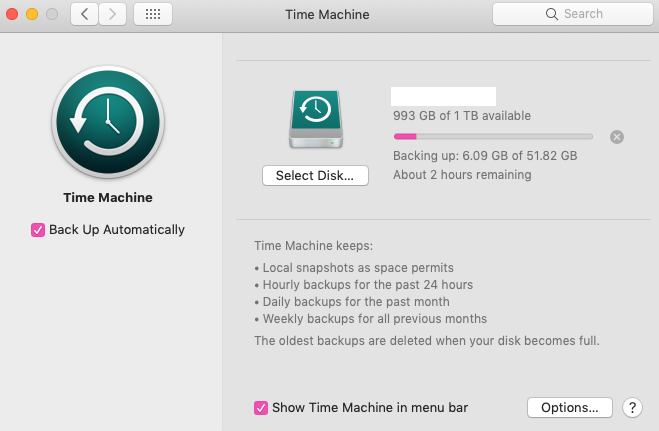Click "Time Machine keeps:" heading

point(314,246)
